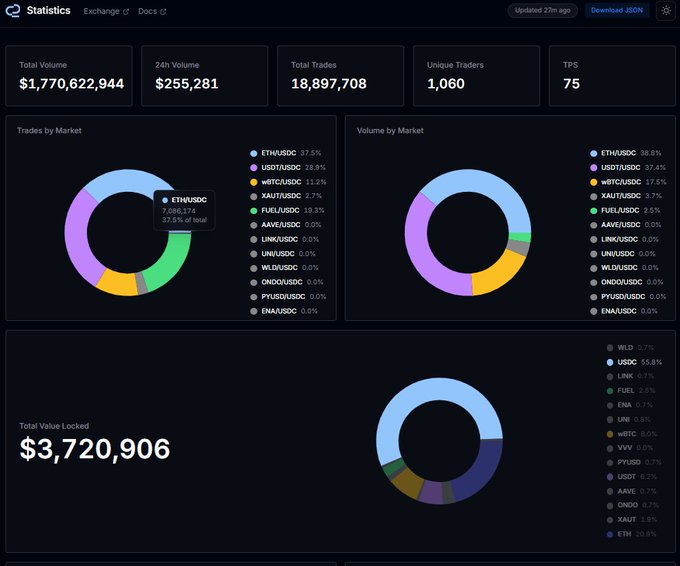Toggle WLD/USDC in Trades by Market legend
This screenshot has width=680, height=566.
(284, 268)
